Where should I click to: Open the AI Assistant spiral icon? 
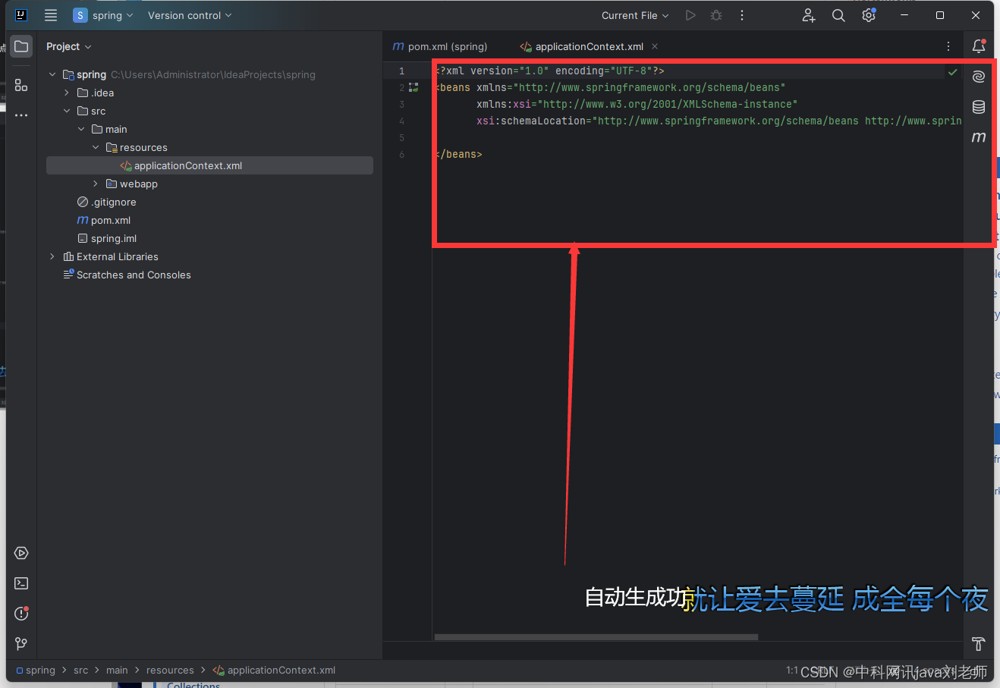point(978,77)
